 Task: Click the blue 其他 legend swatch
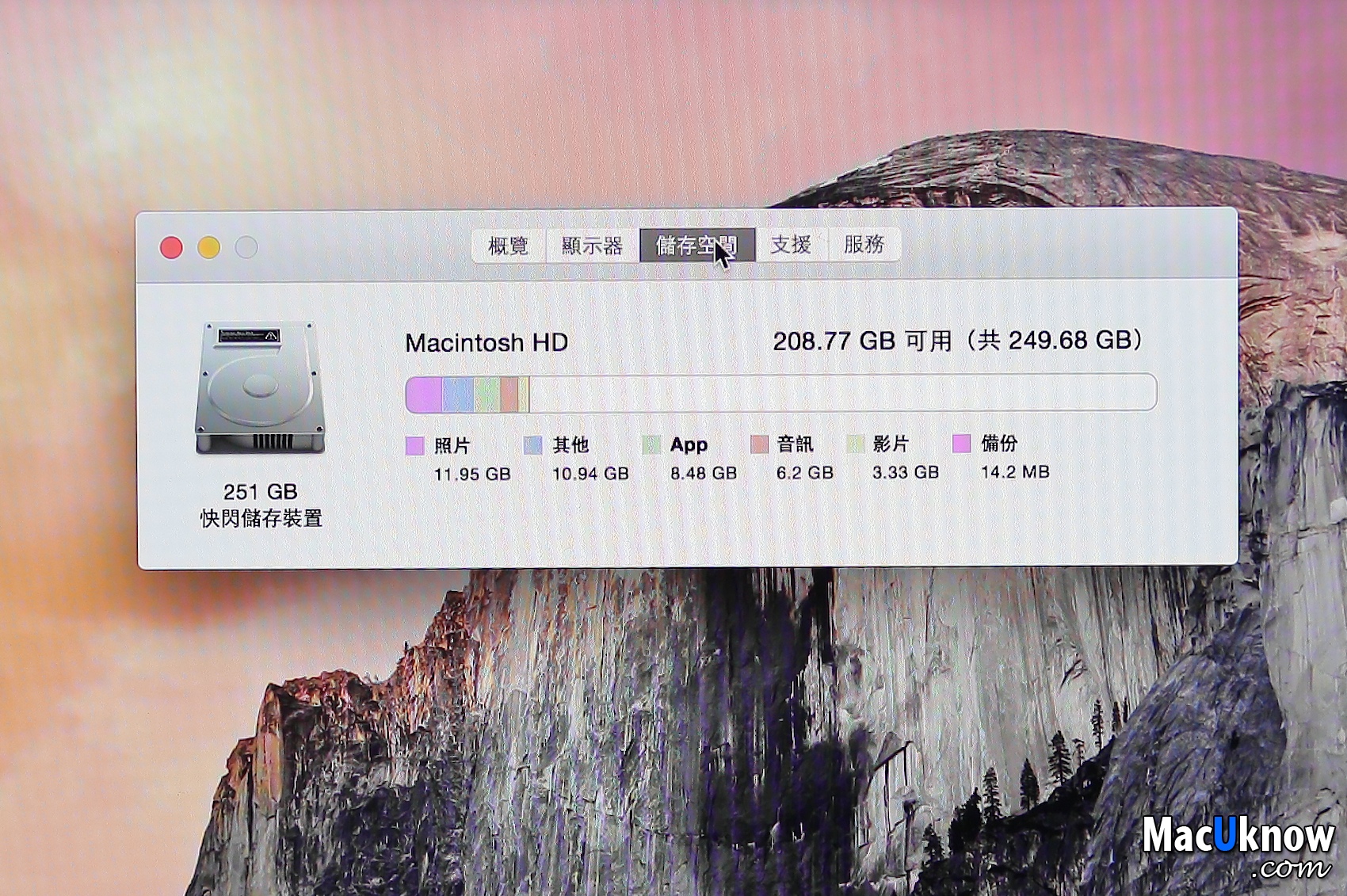[x=532, y=445]
